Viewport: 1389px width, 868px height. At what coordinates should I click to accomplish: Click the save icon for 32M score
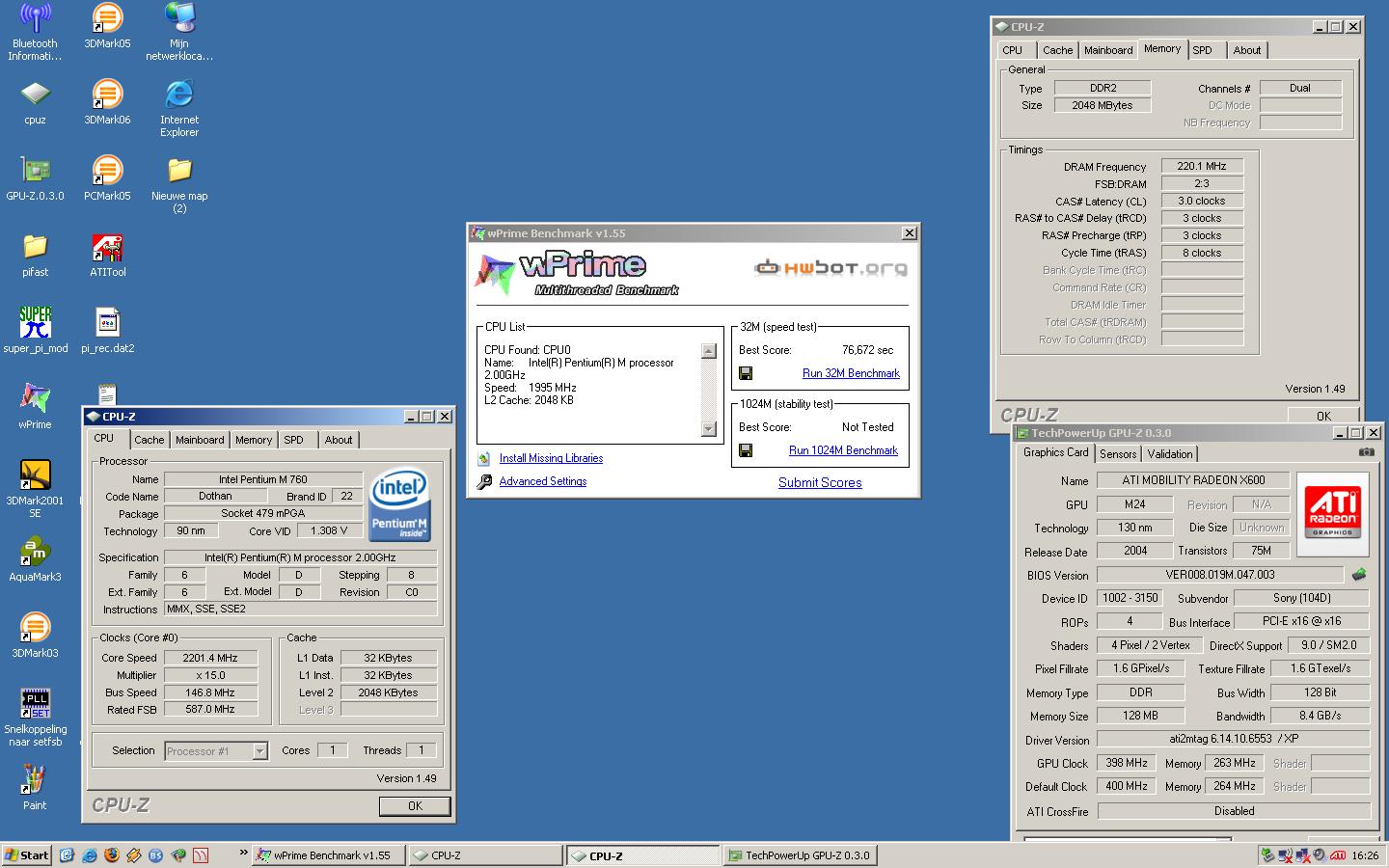tap(746, 373)
